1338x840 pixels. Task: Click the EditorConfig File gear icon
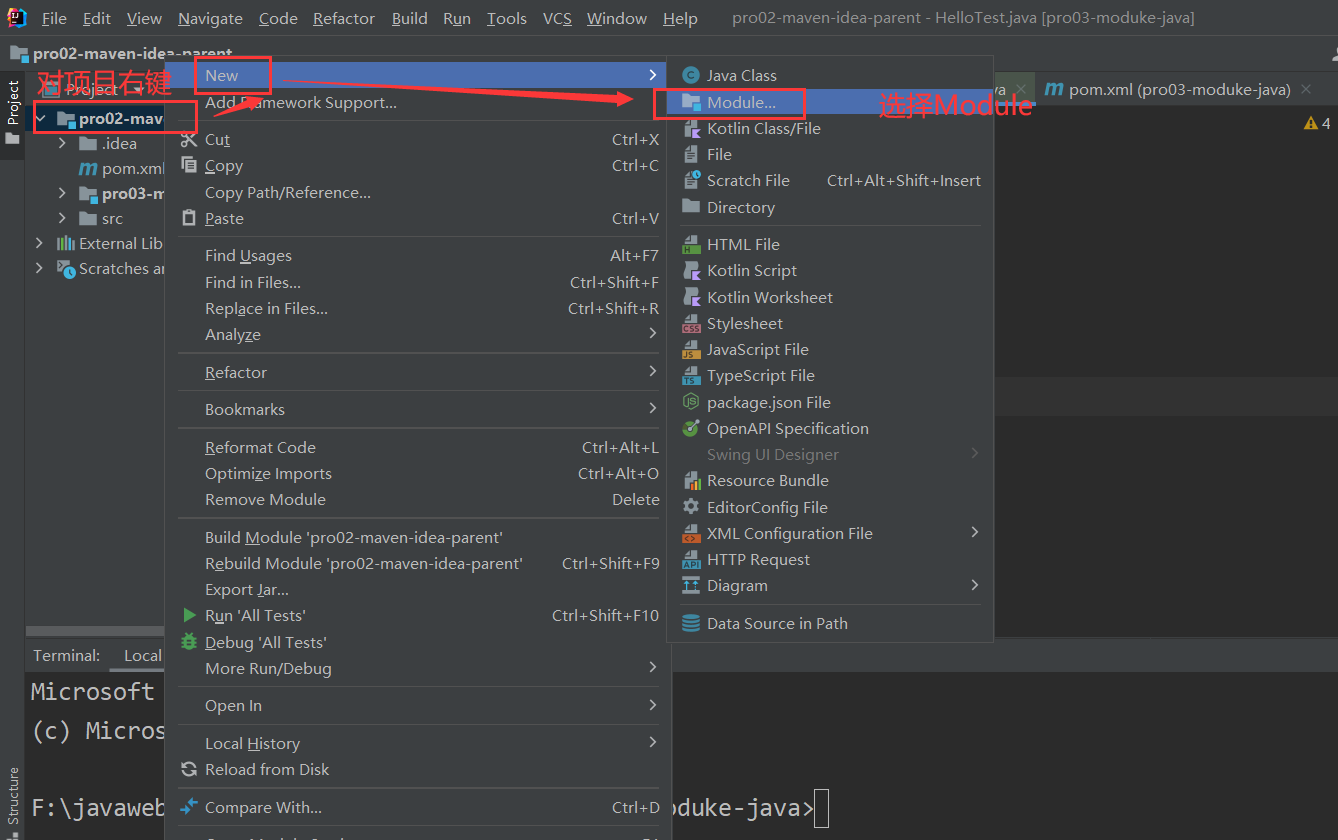point(690,507)
